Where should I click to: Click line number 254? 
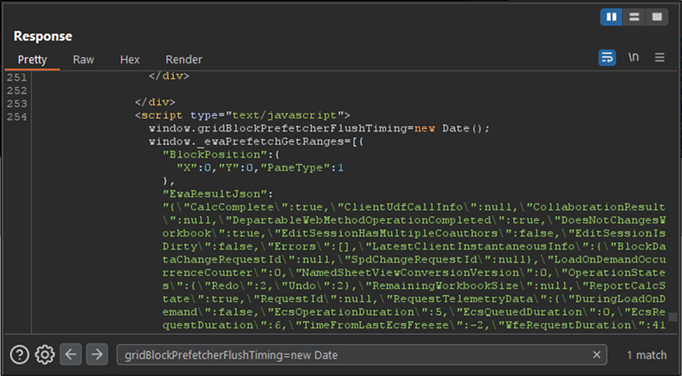pos(17,117)
